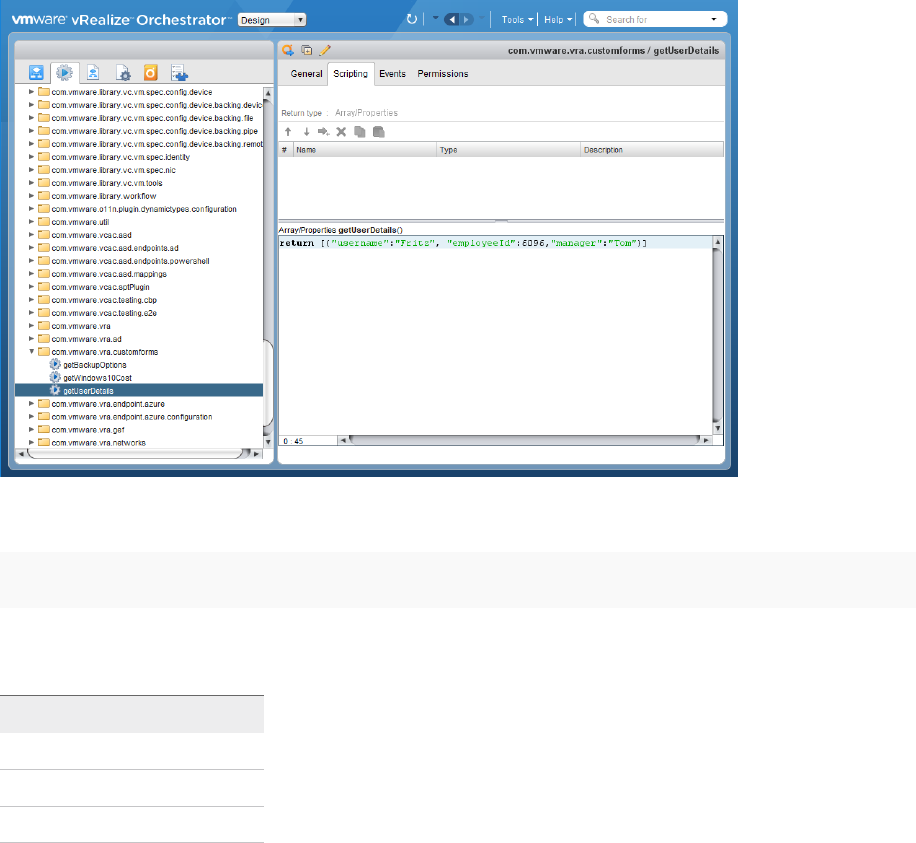
Task: Select com.vmware.library.vc.vm.spec.identity folder
Action: tap(120, 157)
